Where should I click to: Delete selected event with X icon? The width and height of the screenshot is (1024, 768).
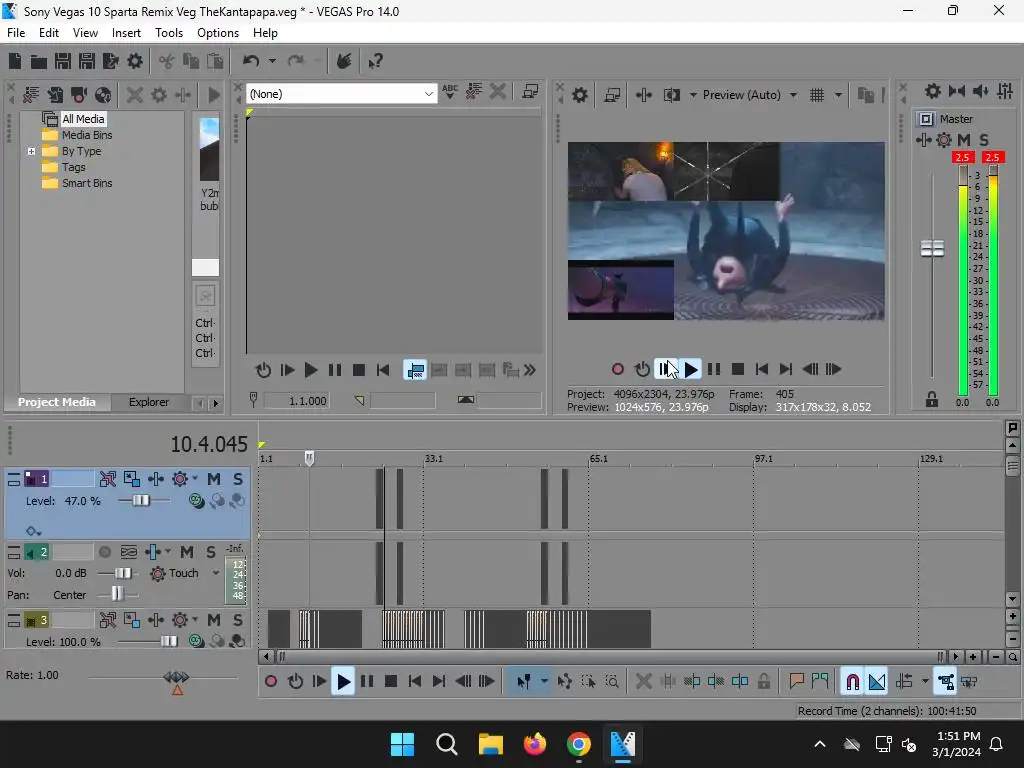pos(643,682)
